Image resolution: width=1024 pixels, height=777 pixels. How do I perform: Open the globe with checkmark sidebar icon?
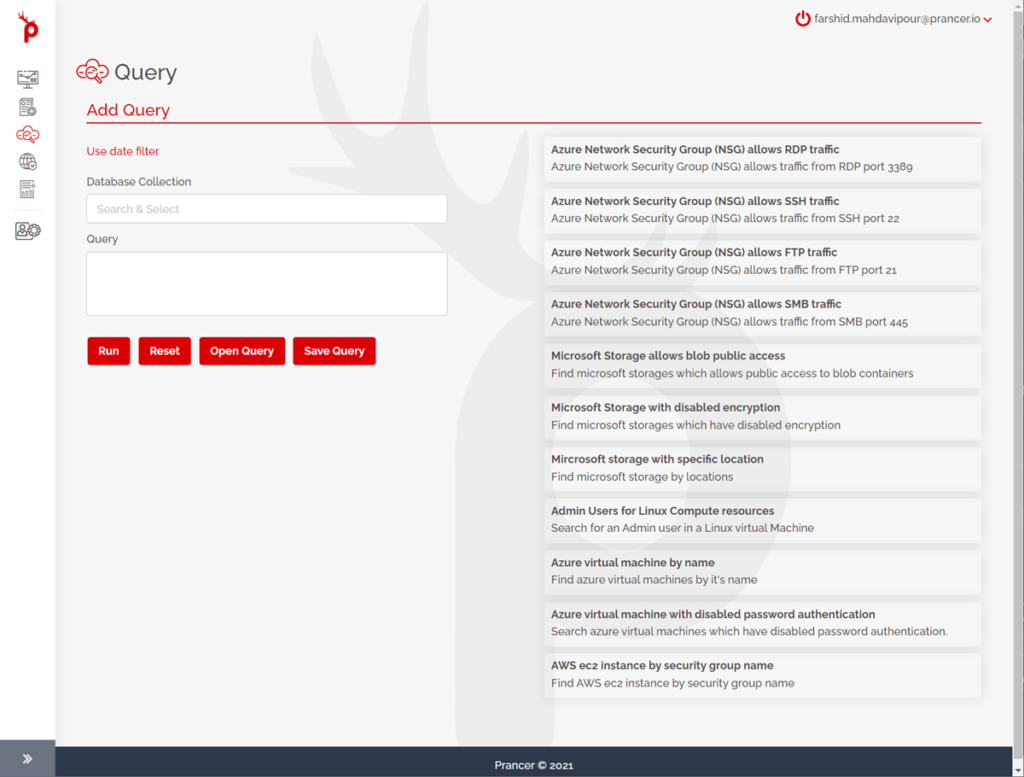pos(28,162)
